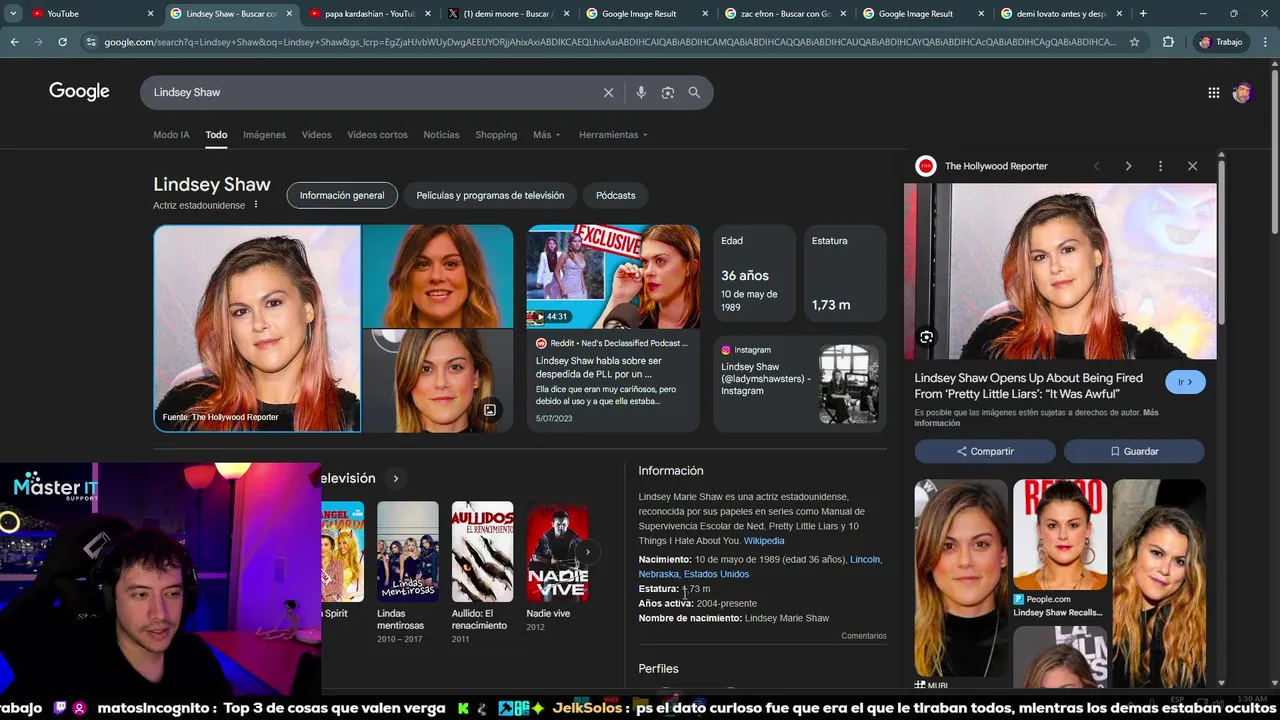This screenshot has width=1280, height=720.
Task: Close the Lindsey Shaw browser tab
Action: 289,14
